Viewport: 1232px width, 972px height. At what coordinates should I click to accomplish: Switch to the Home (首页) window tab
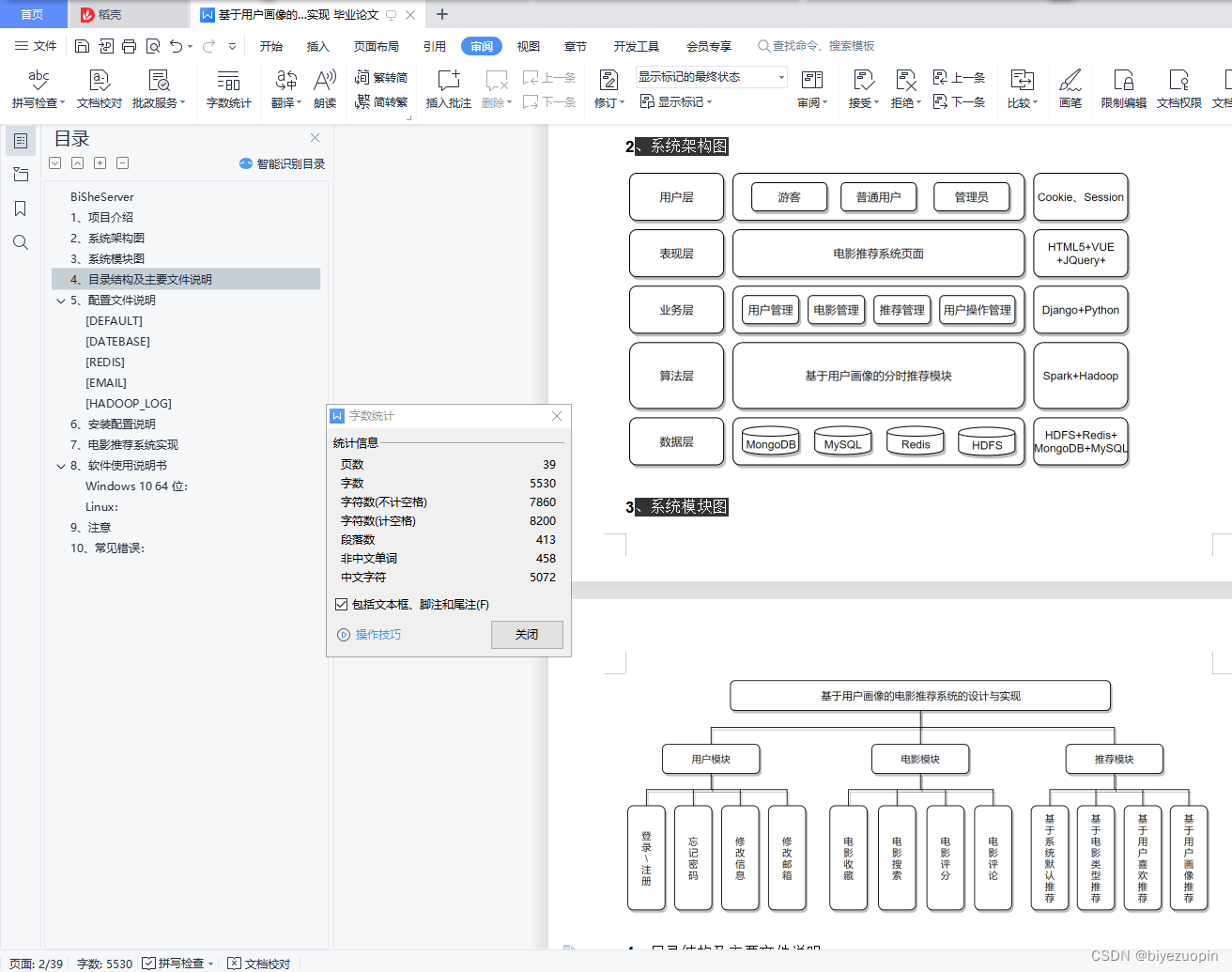tap(33, 14)
